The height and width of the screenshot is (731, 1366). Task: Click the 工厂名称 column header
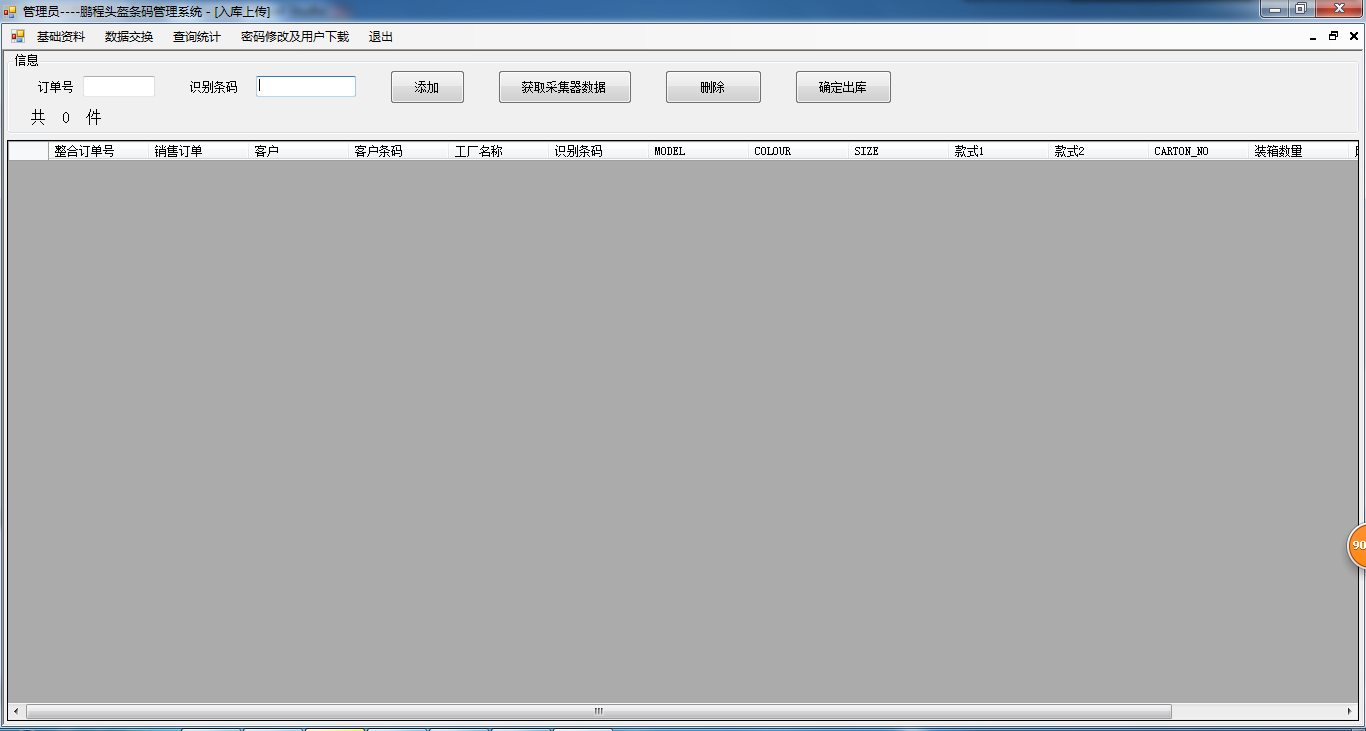click(498, 151)
